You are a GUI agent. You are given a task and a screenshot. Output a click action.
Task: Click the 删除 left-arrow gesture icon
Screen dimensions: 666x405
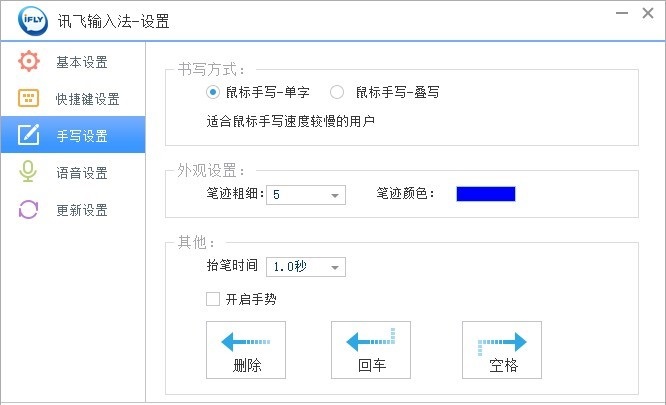(x=245, y=341)
